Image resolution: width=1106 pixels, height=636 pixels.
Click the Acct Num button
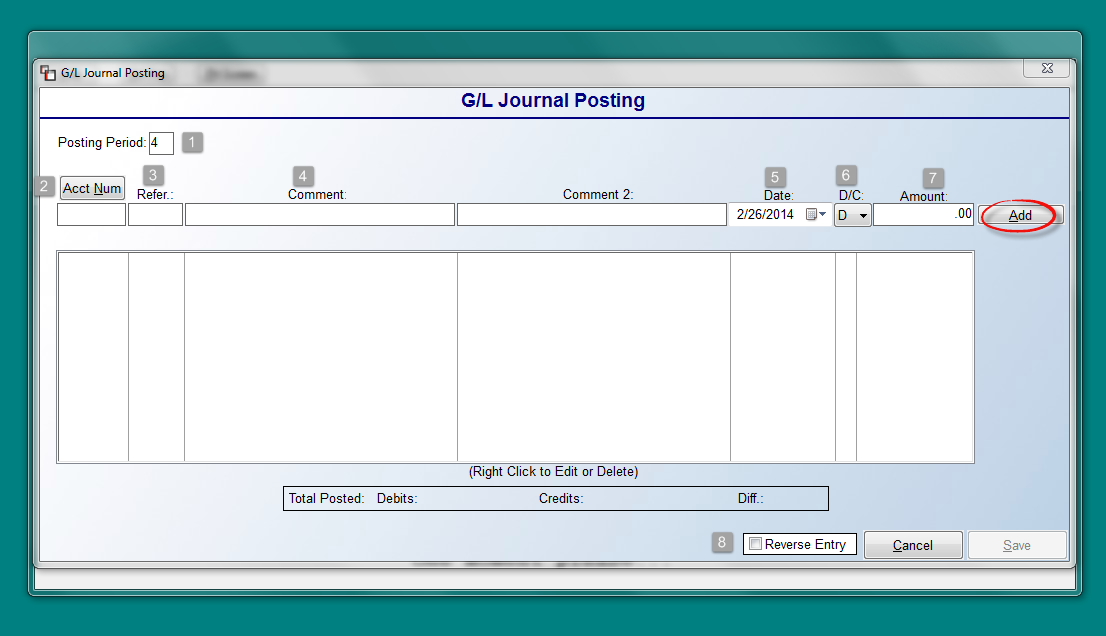click(x=91, y=188)
